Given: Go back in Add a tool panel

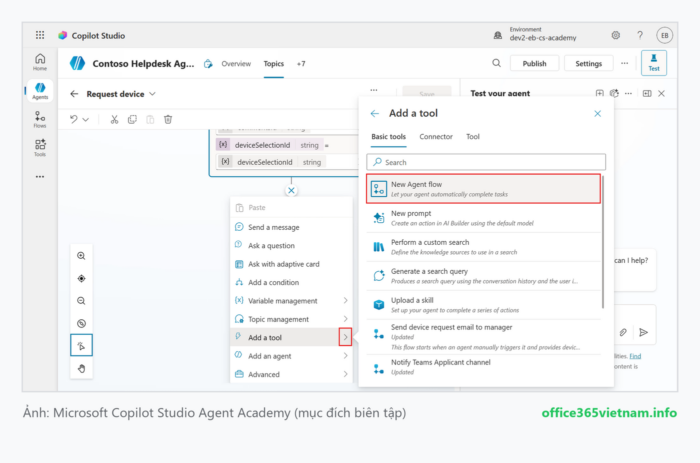Looking at the screenshot, I should coord(375,113).
